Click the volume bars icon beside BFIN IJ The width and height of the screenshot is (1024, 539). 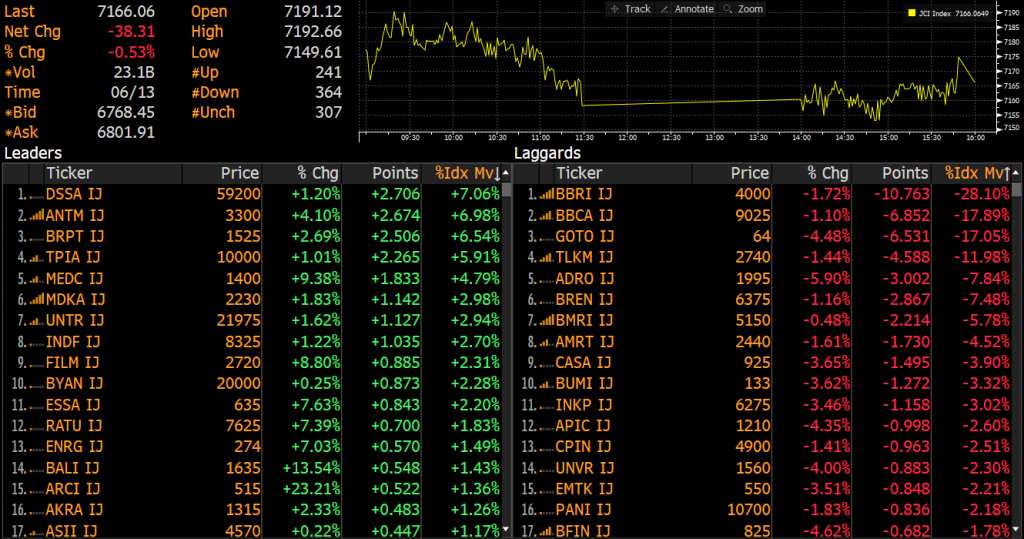547,531
